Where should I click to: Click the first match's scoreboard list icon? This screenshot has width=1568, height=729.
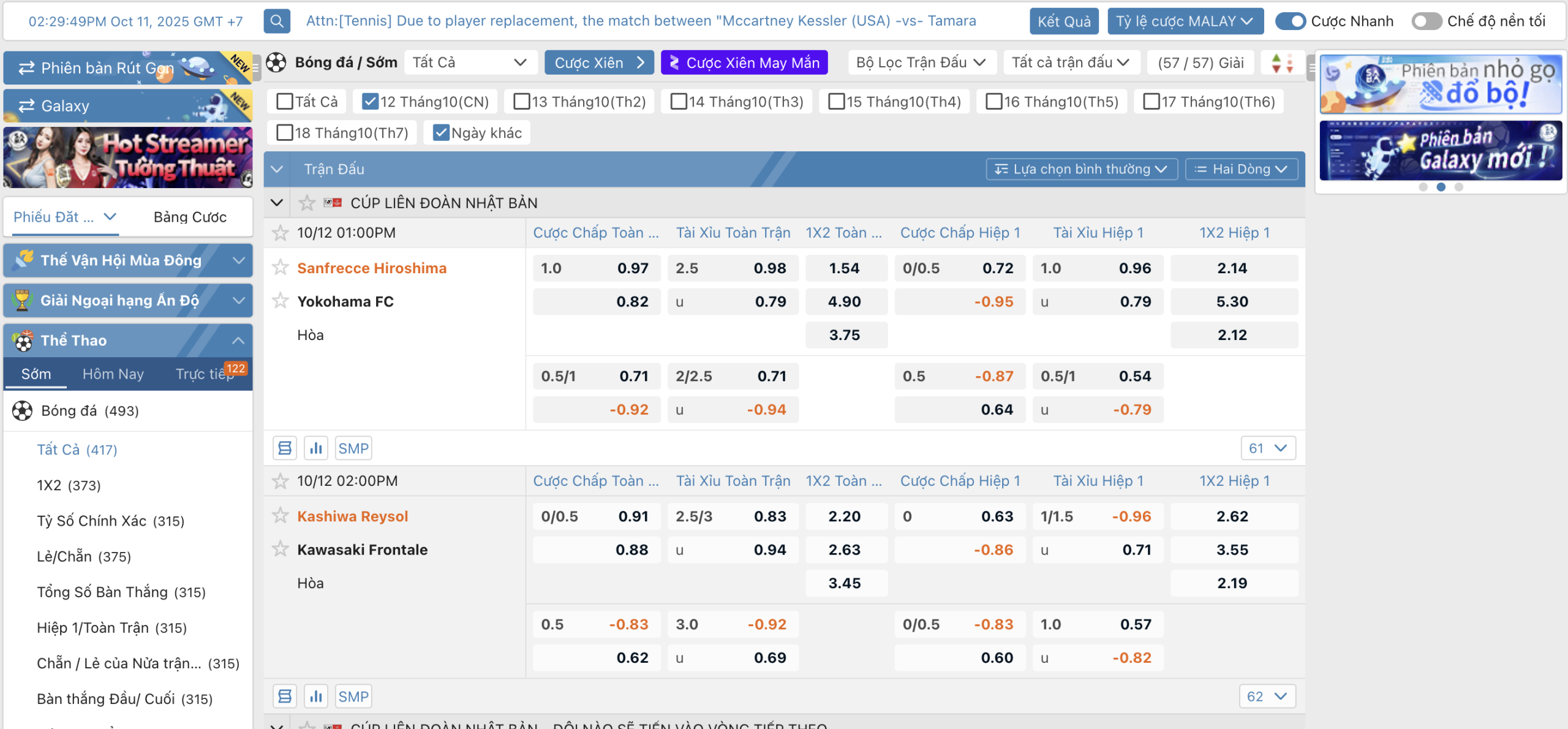[x=285, y=448]
